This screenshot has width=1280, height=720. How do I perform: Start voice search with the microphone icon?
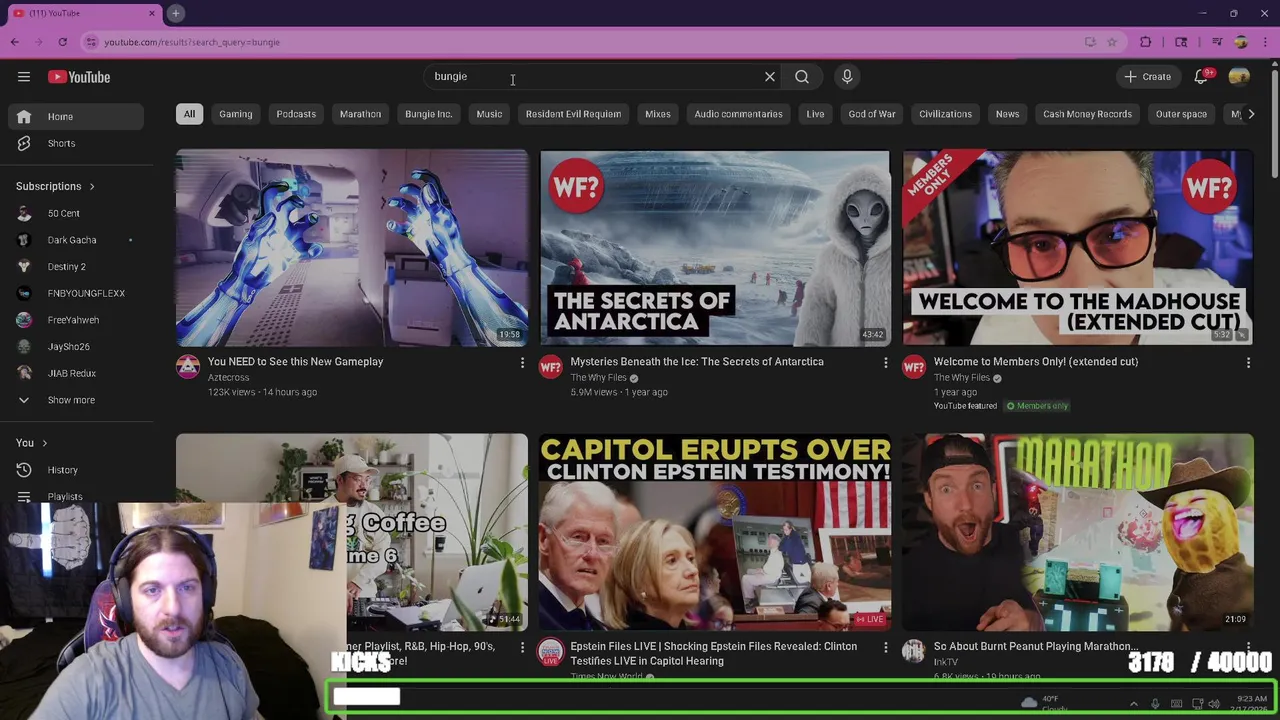coord(847,77)
